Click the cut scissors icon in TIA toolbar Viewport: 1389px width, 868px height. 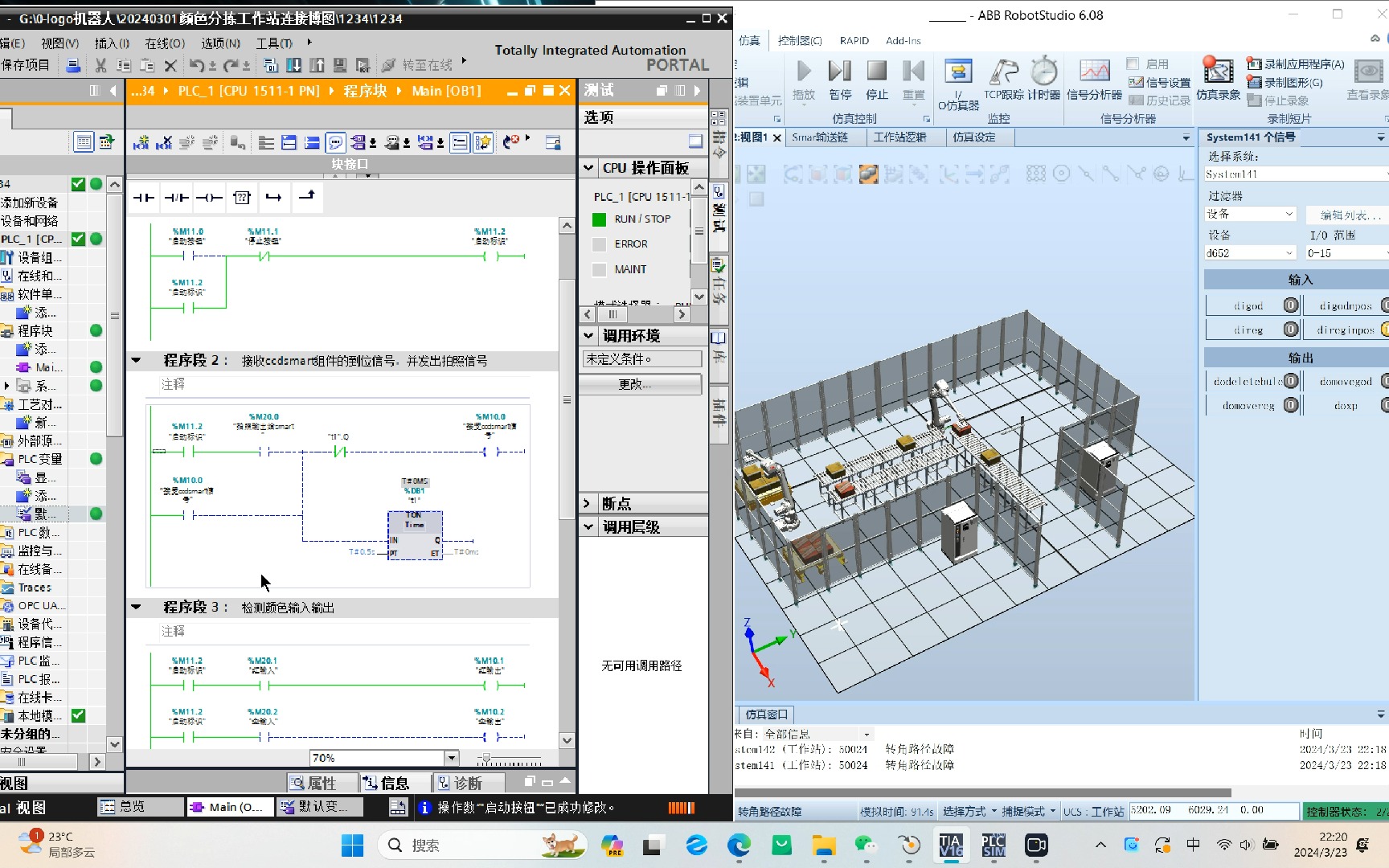point(100,65)
